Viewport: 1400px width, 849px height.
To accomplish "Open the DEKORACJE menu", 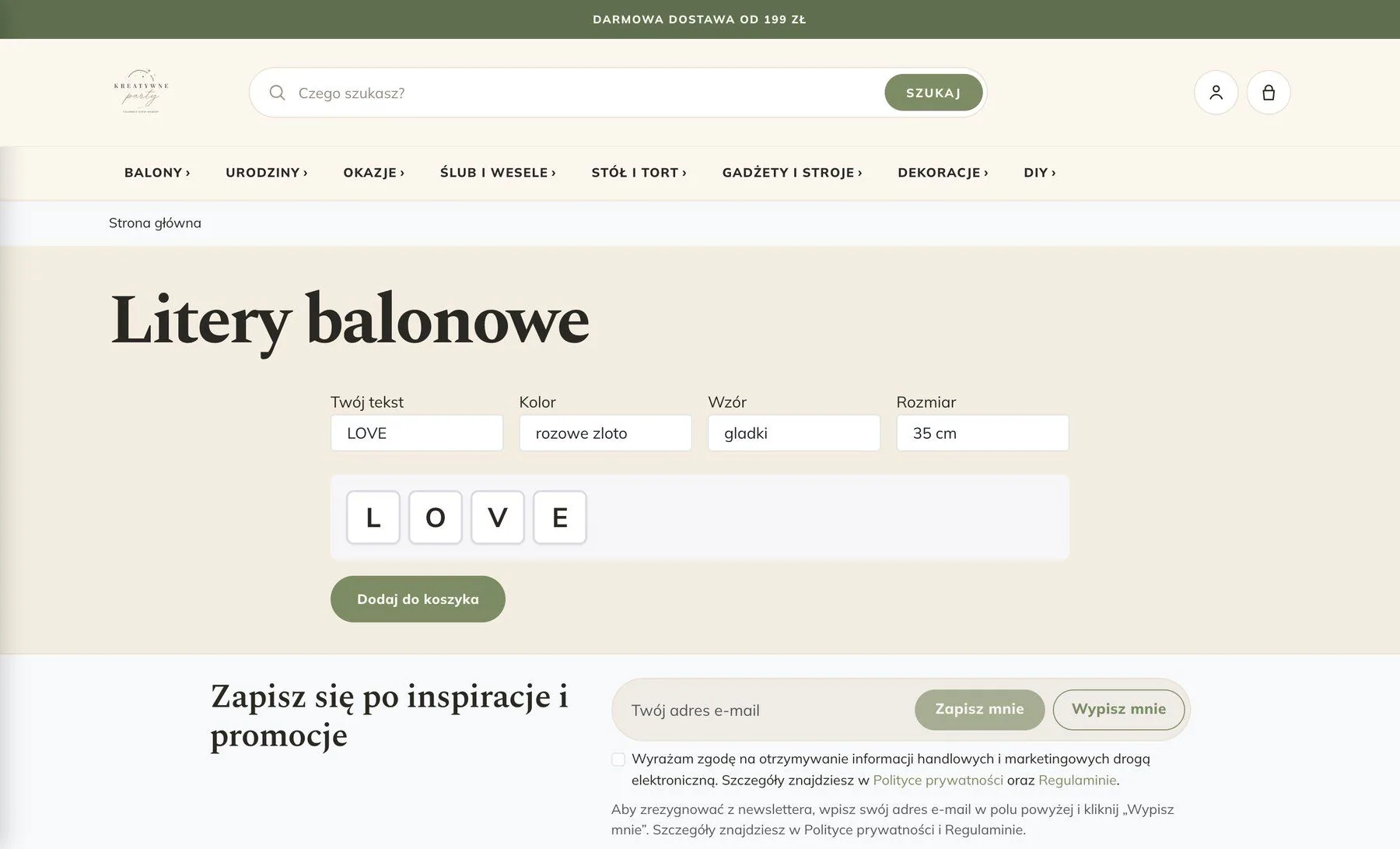I will coord(943,173).
